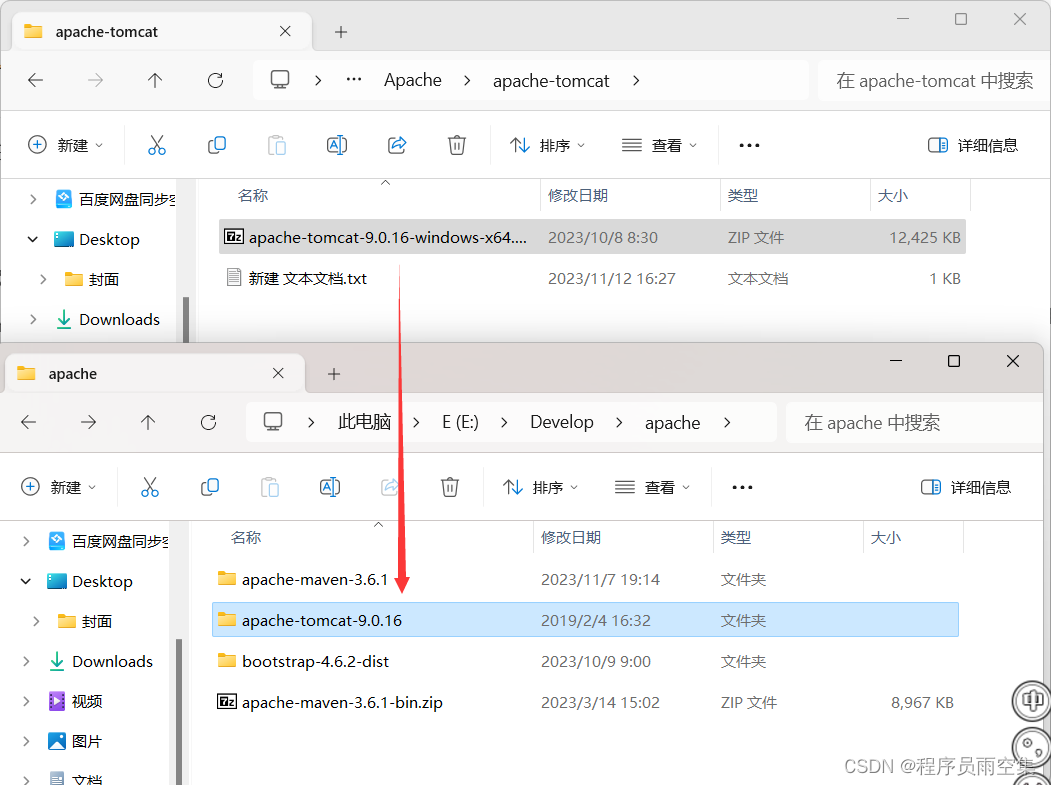Click Copy icon in apache window toolbar
Screen dimensions: 1051x785
click(x=210, y=487)
